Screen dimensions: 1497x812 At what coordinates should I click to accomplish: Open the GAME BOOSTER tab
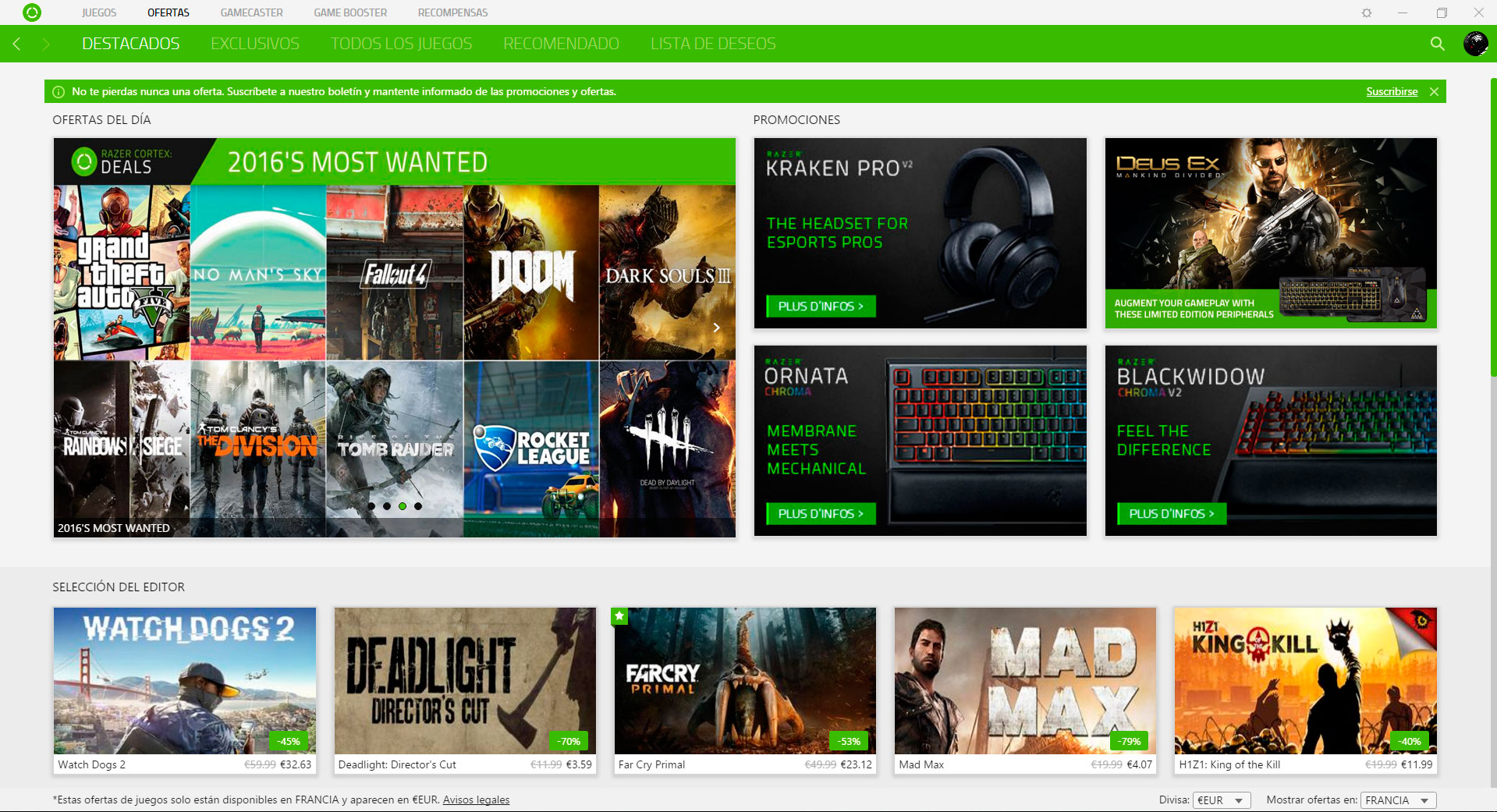[x=350, y=12]
